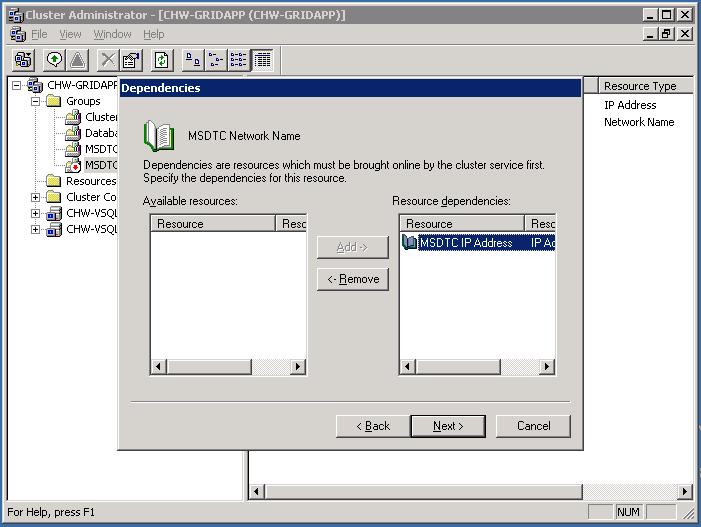Collapse the CHW-GRIDAPP root node
The height and width of the screenshot is (527, 701).
[17, 85]
